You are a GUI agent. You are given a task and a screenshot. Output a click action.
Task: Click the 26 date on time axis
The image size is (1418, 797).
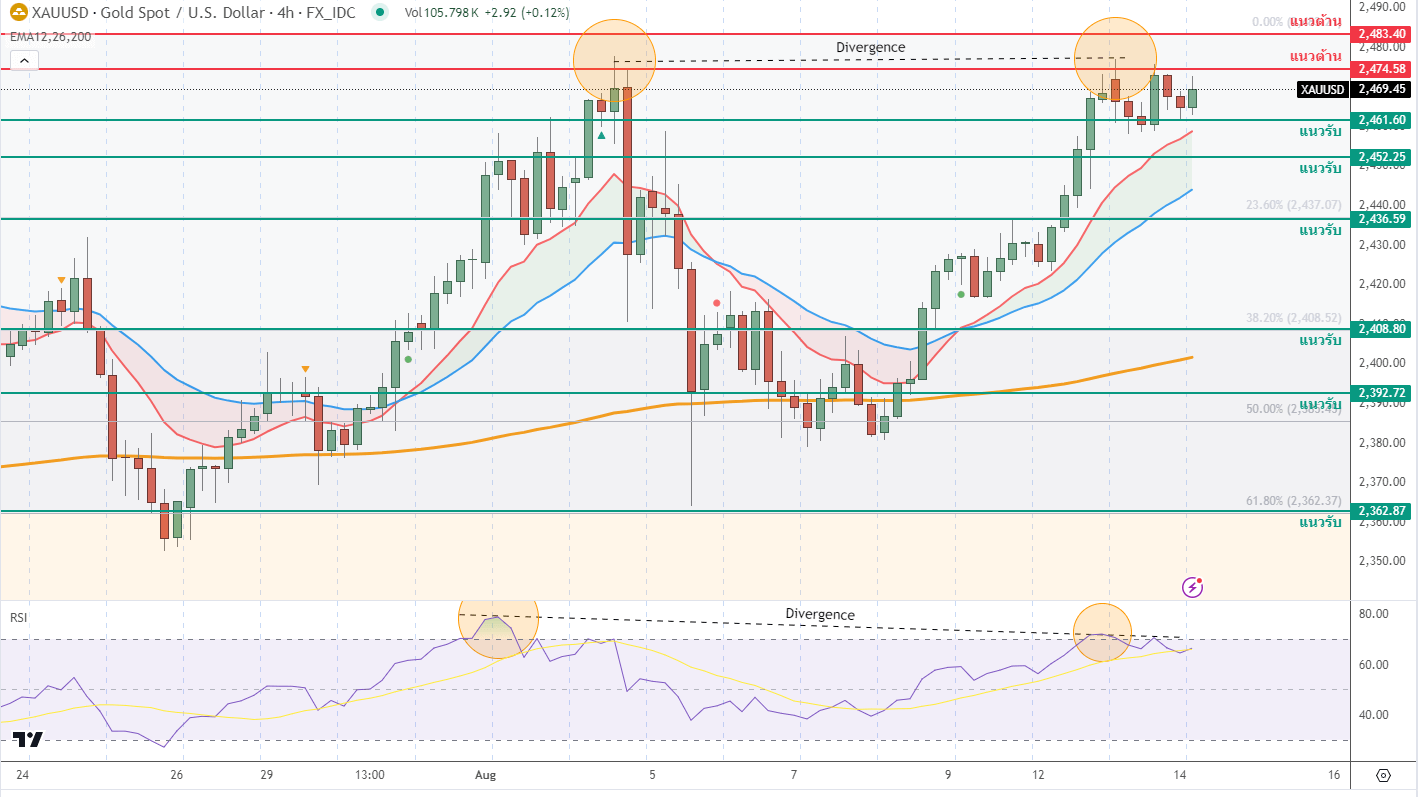pyautogui.click(x=177, y=775)
